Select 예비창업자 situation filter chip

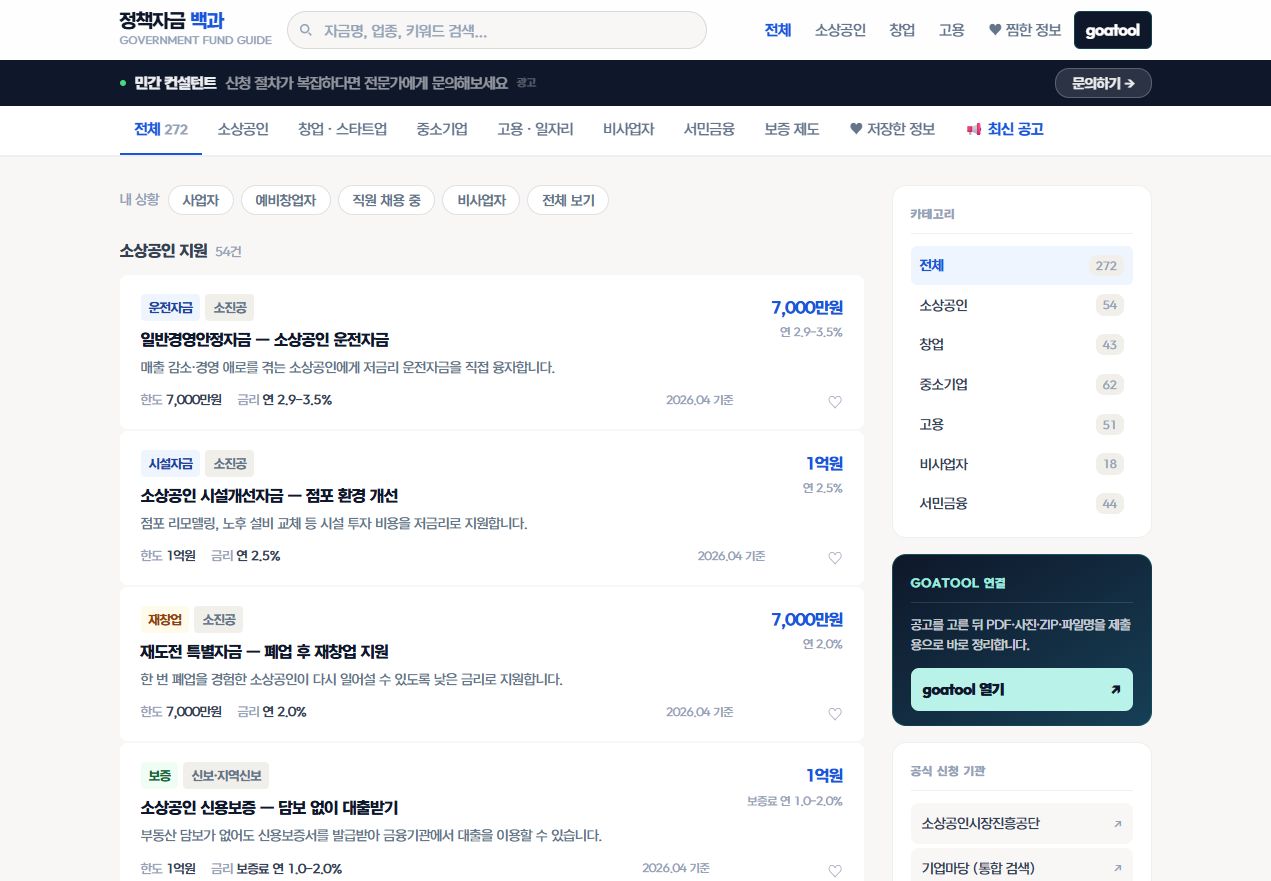pos(286,200)
